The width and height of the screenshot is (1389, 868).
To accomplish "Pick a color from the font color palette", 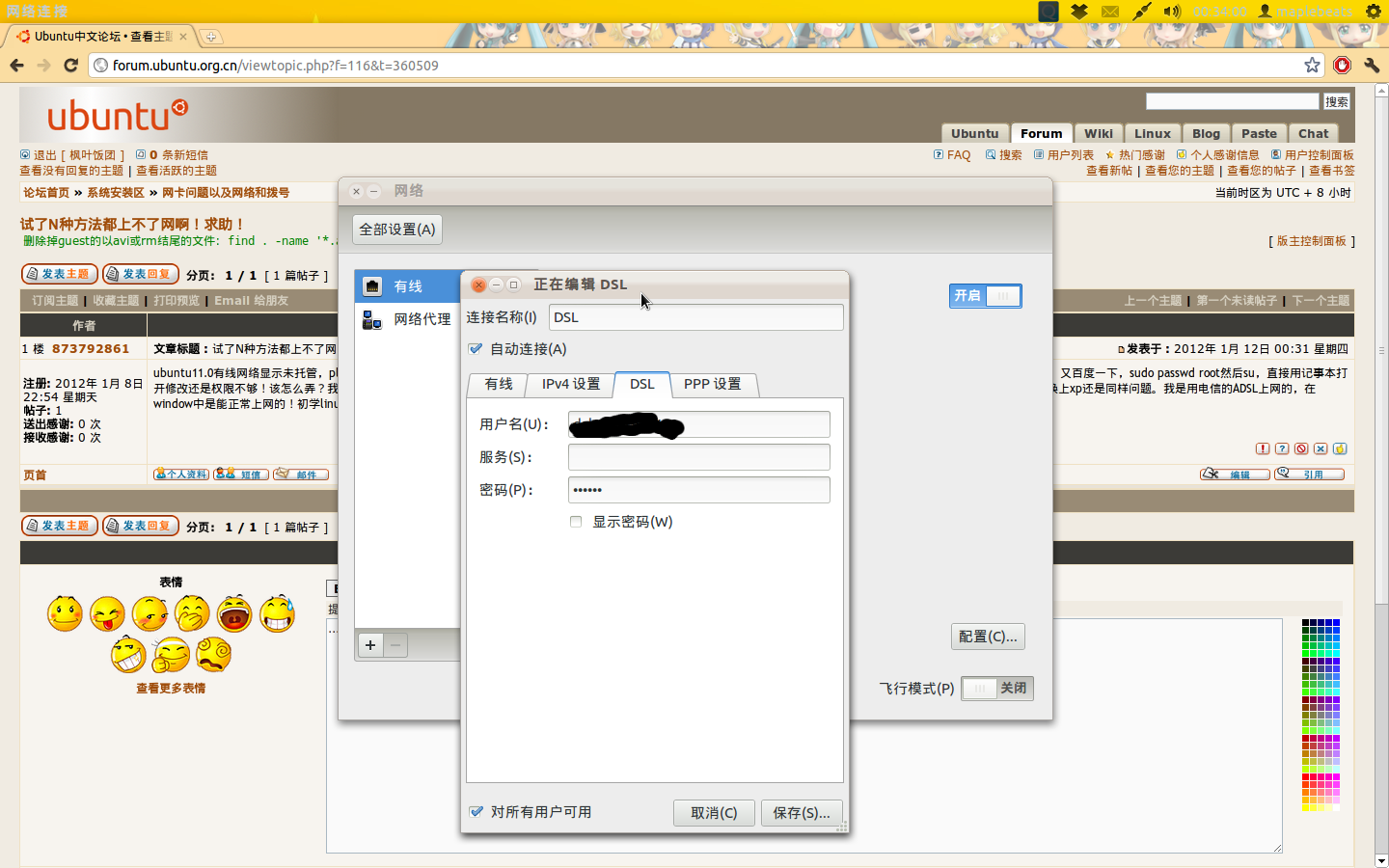I will pyautogui.click(x=1321, y=715).
